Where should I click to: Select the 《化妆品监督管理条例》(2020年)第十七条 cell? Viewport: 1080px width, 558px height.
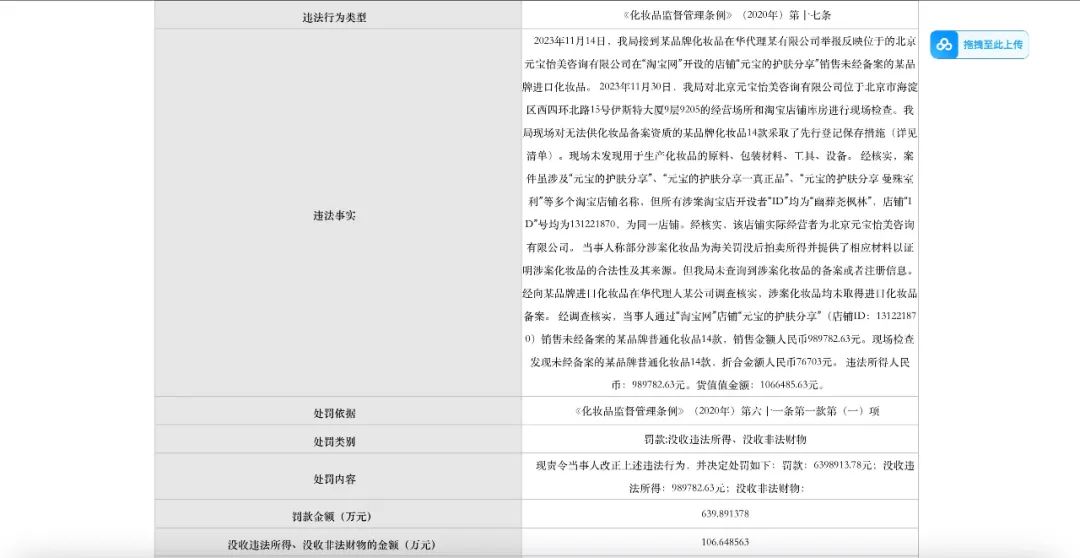[720, 14]
